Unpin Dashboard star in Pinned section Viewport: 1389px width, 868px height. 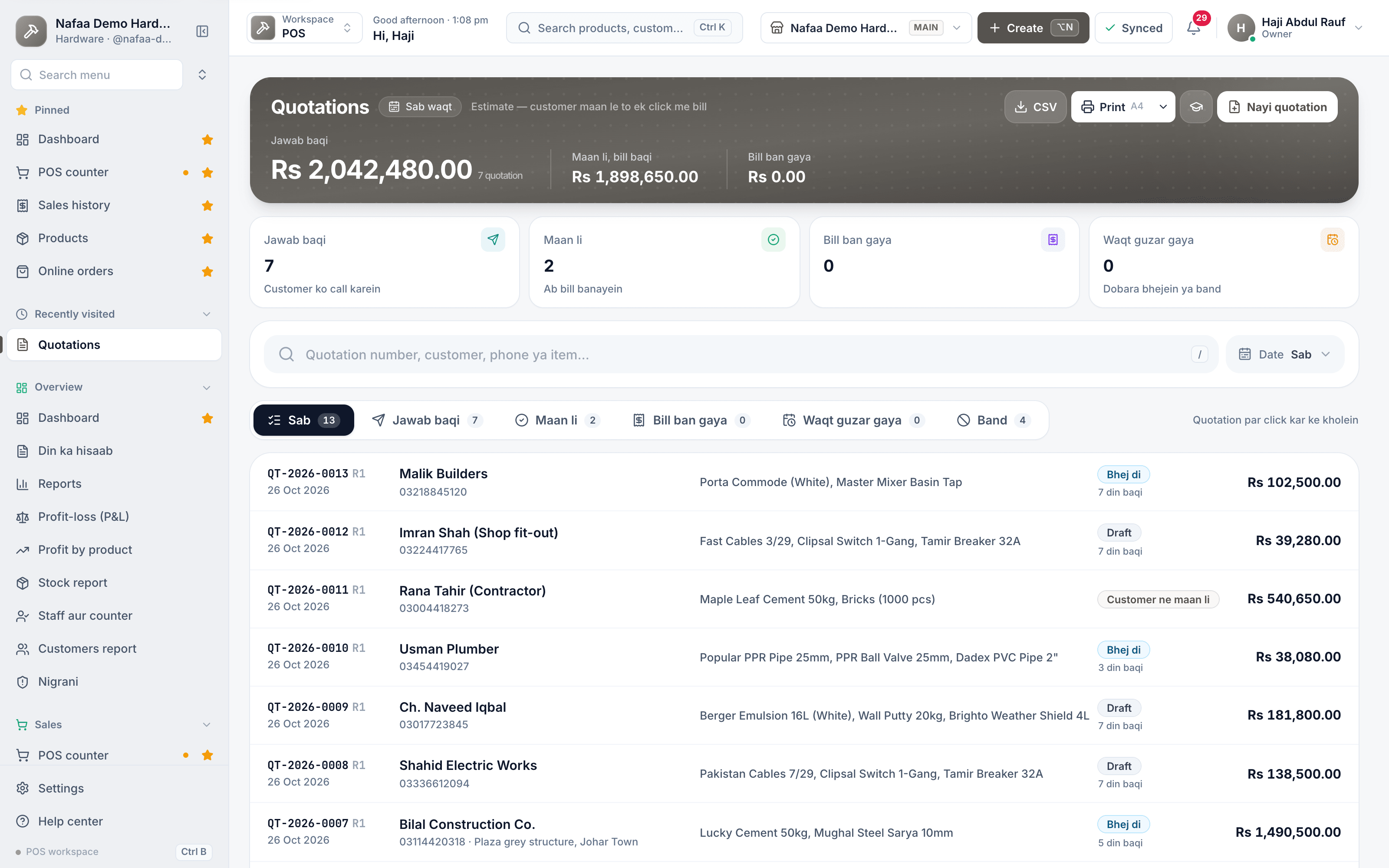(207, 139)
